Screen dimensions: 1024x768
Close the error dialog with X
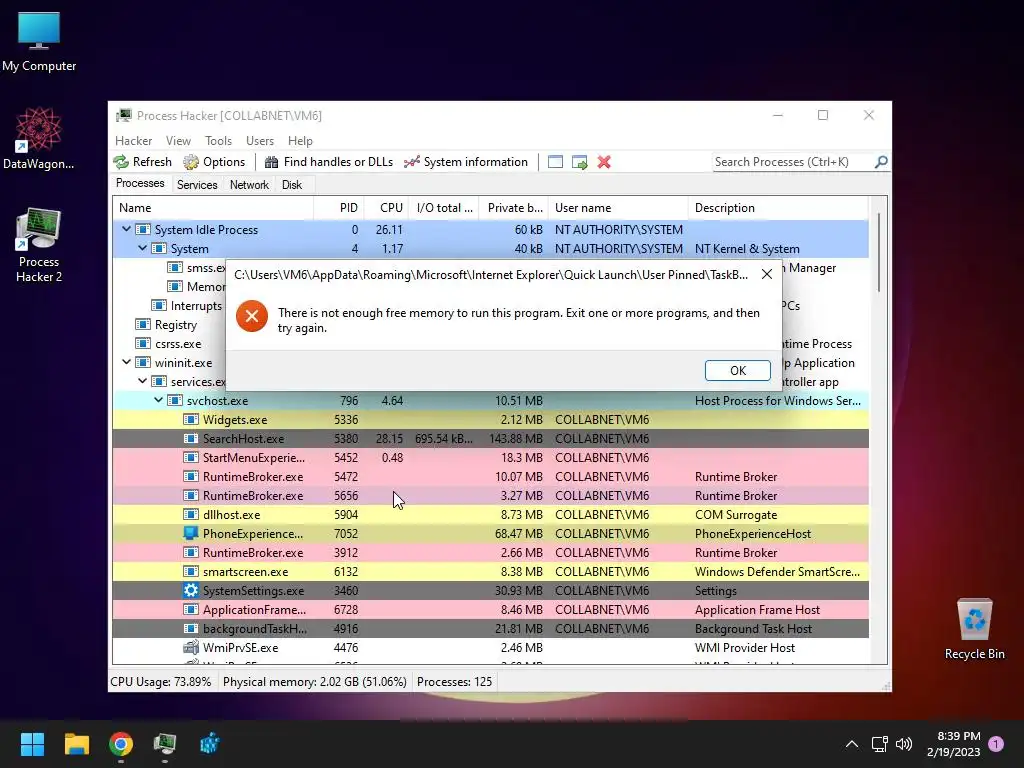click(767, 274)
